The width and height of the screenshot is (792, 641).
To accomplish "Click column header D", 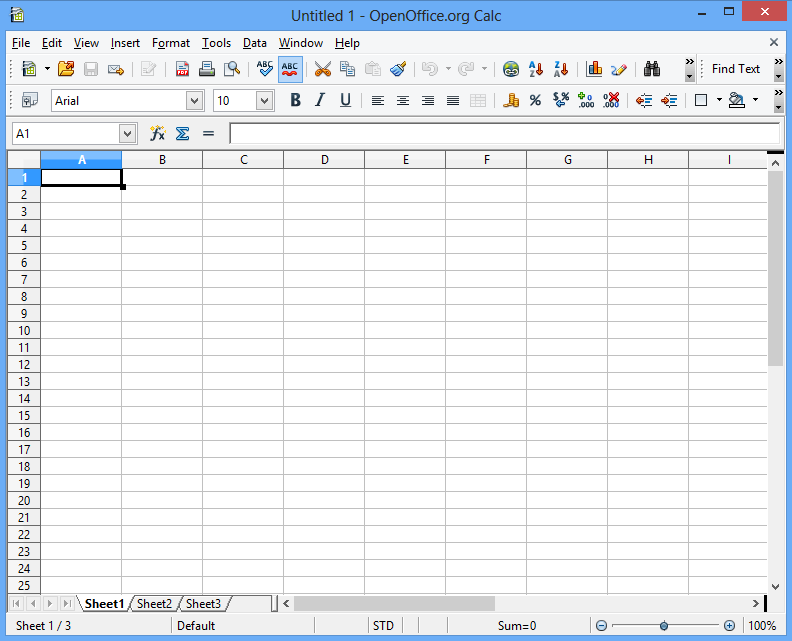I will click(x=324, y=160).
